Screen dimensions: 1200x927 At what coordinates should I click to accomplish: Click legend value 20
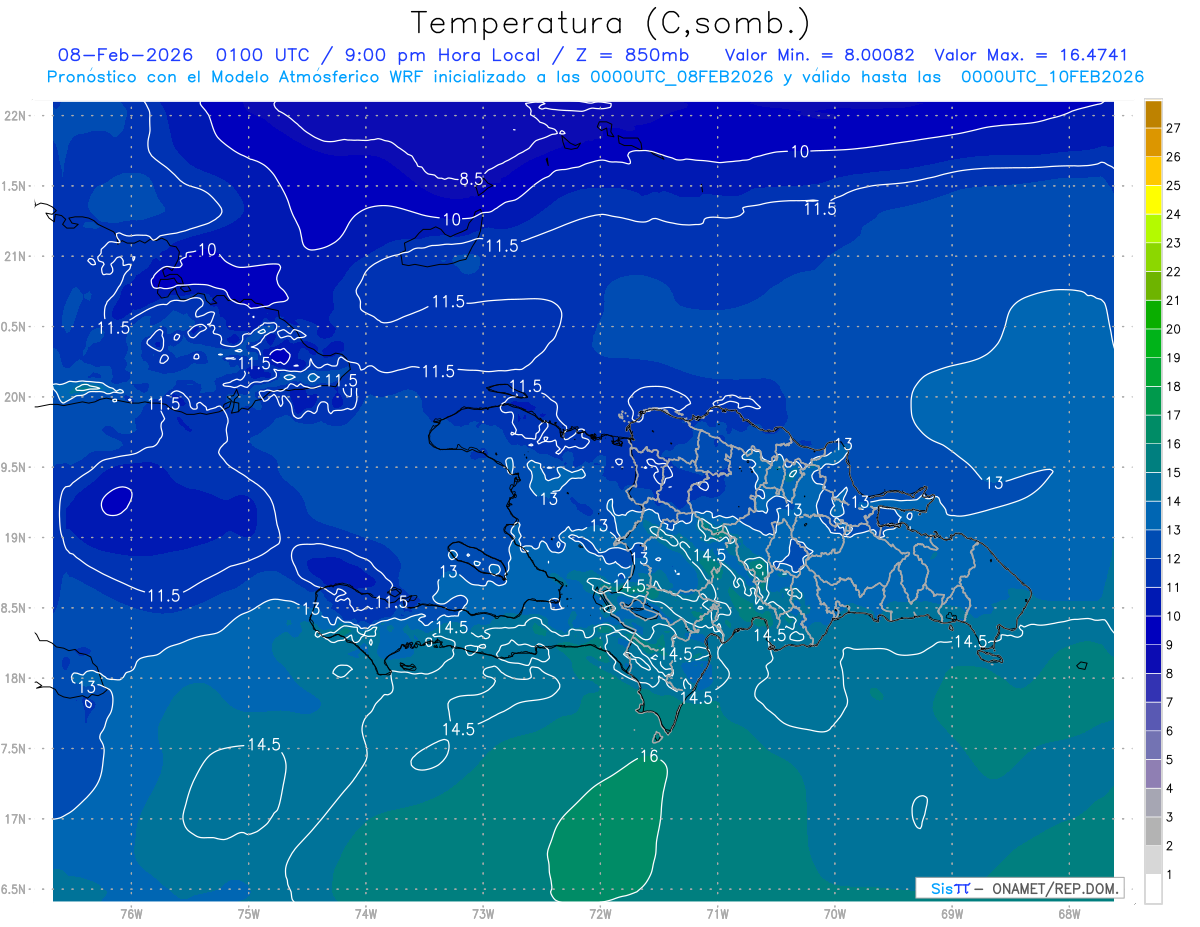(1173, 329)
